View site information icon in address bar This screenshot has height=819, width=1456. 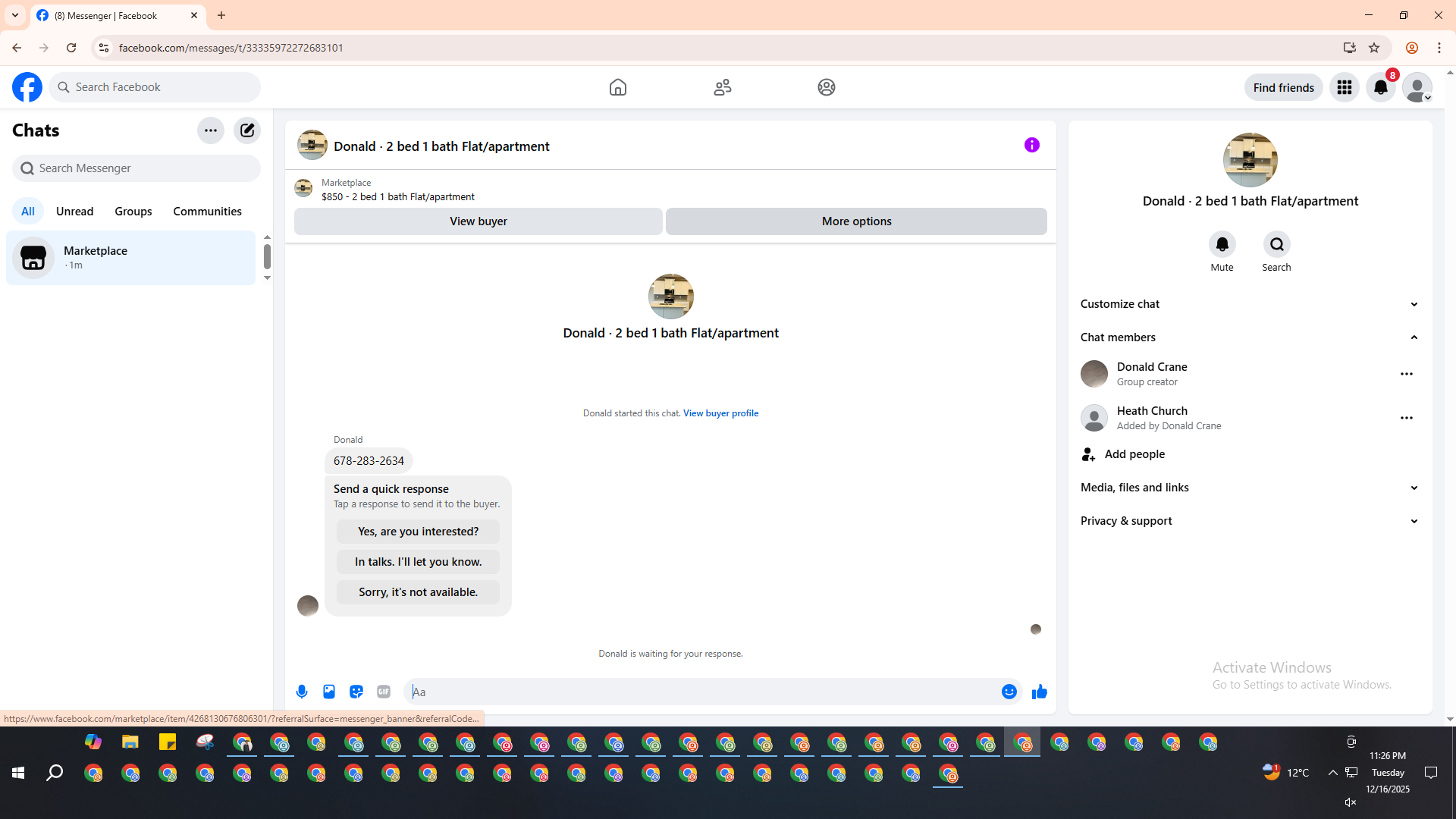(104, 48)
